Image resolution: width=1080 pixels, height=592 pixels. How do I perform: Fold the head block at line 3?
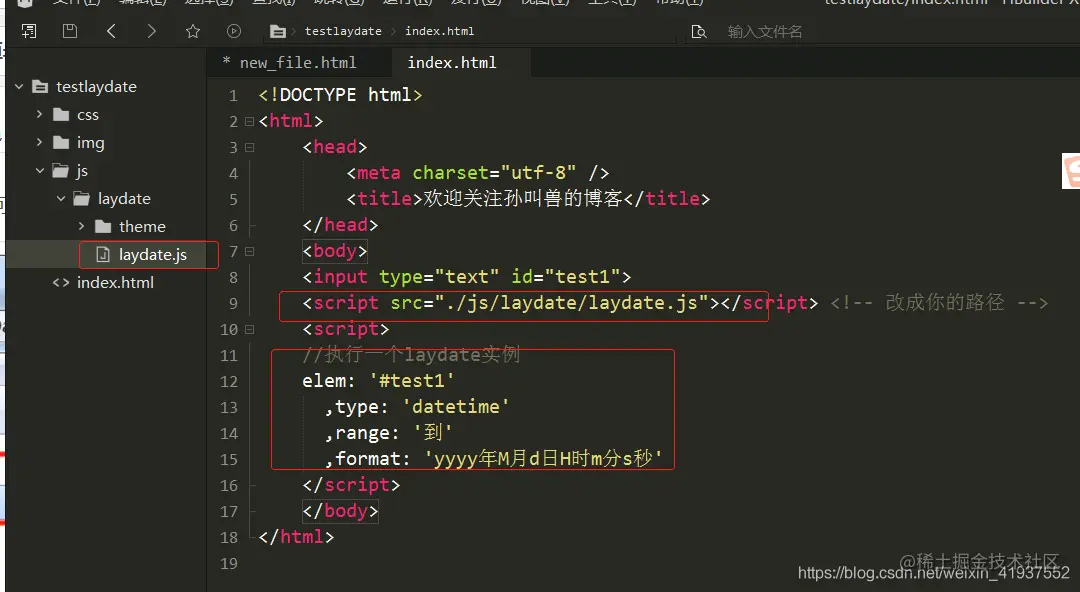click(x=249, y=147)
